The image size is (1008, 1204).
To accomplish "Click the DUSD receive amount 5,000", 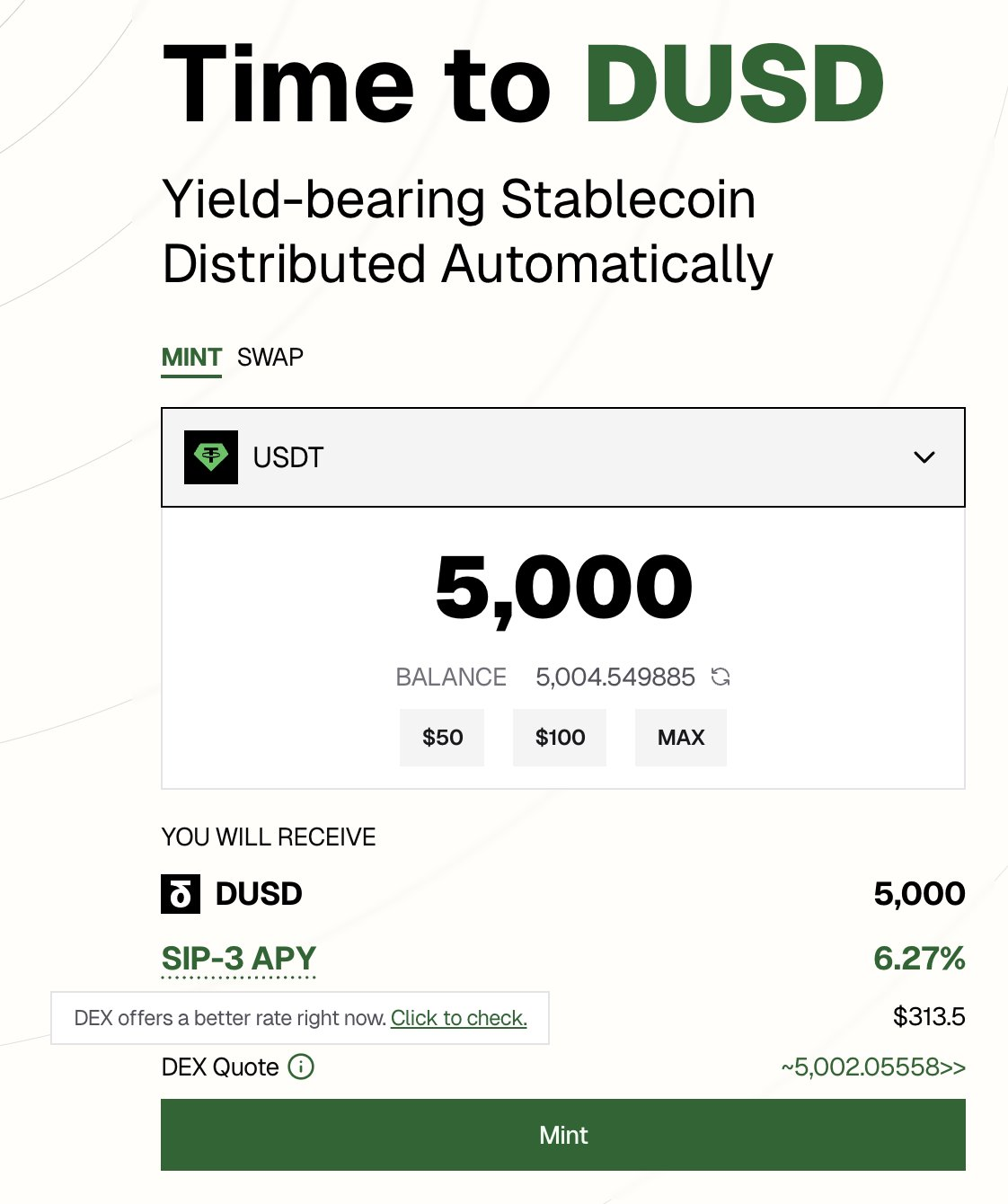I will click(919, 893).
